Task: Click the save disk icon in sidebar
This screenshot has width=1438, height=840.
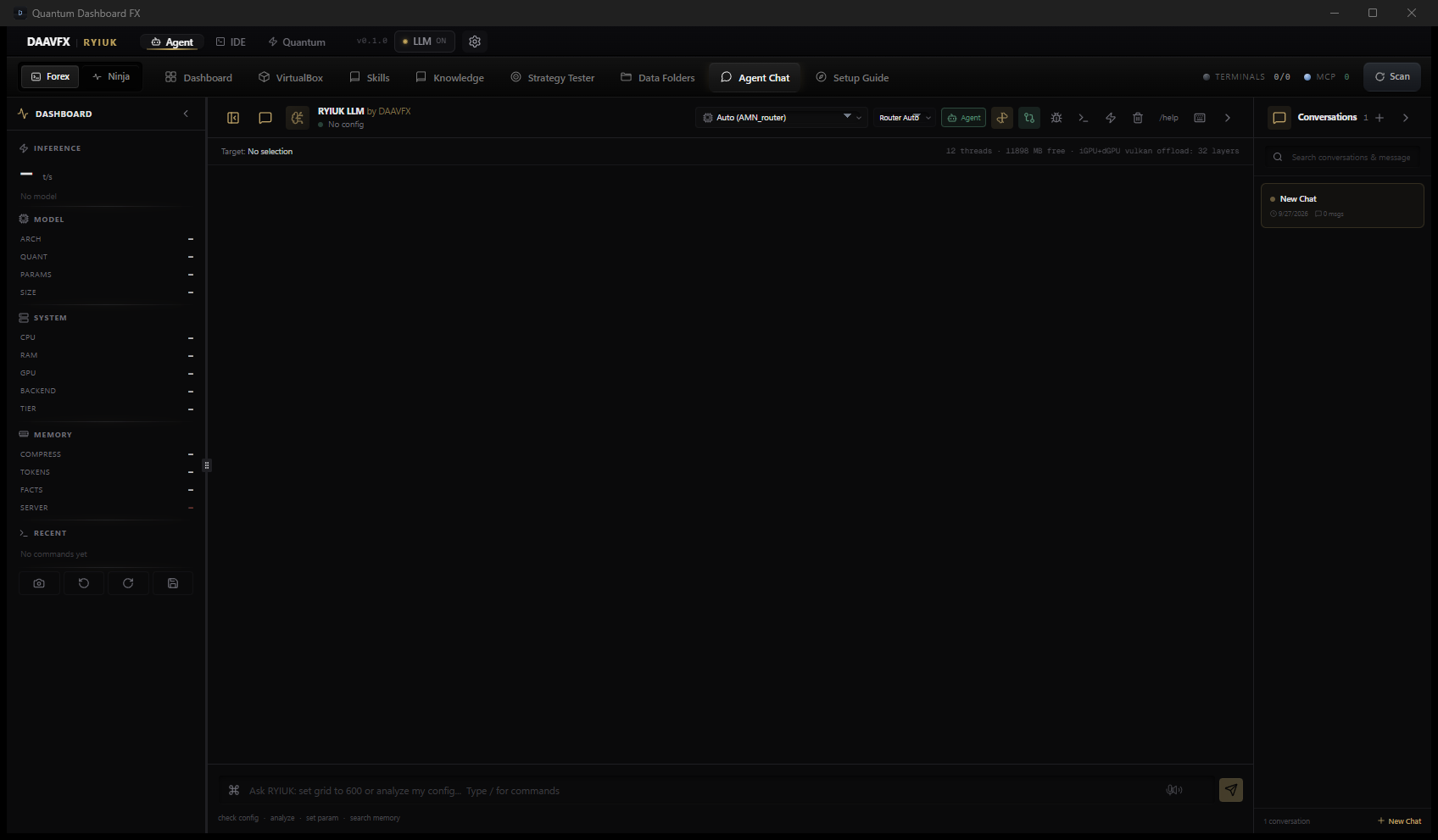Action: [173, 583]
